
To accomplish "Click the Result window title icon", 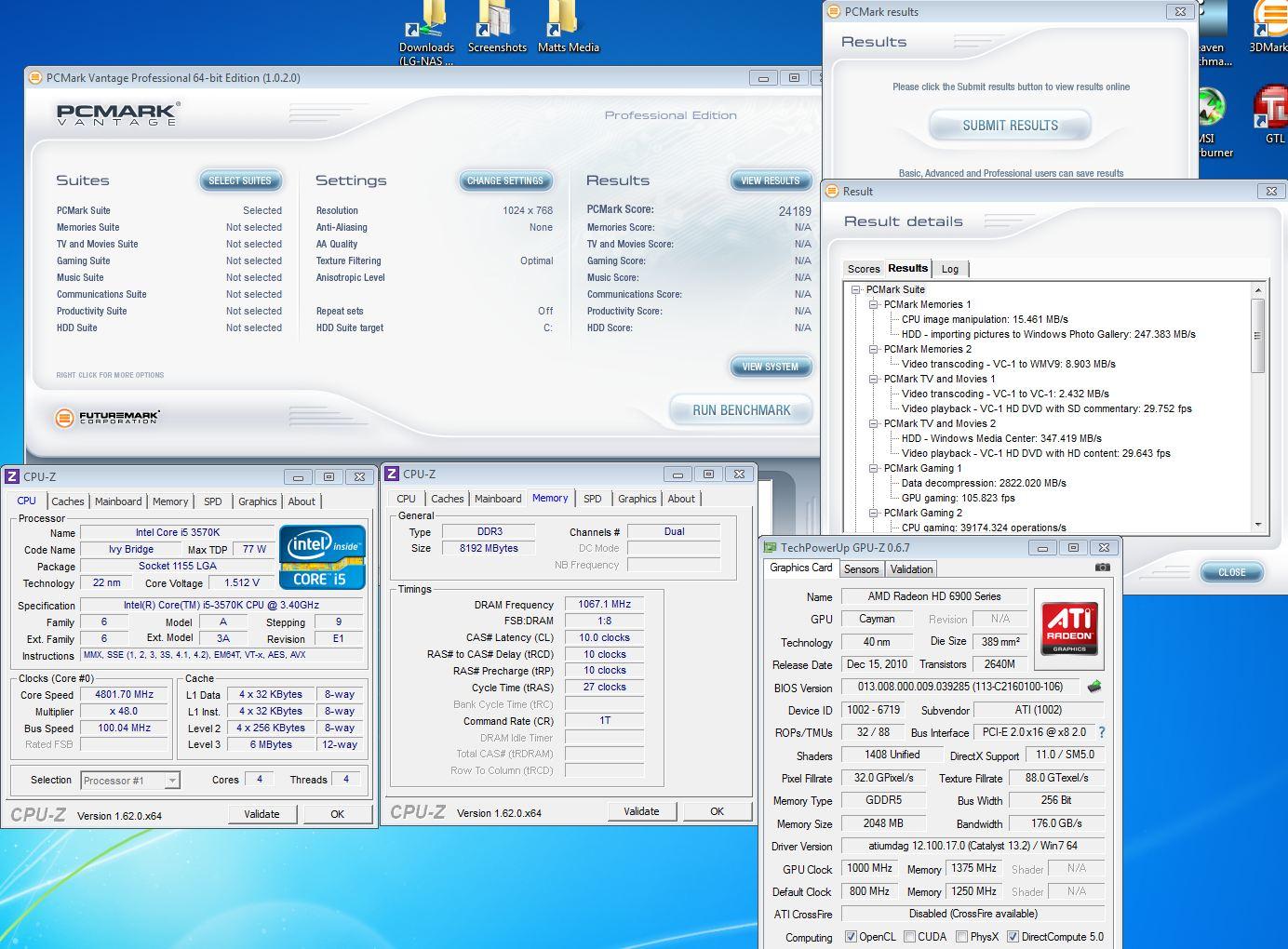I will [832, 192].
